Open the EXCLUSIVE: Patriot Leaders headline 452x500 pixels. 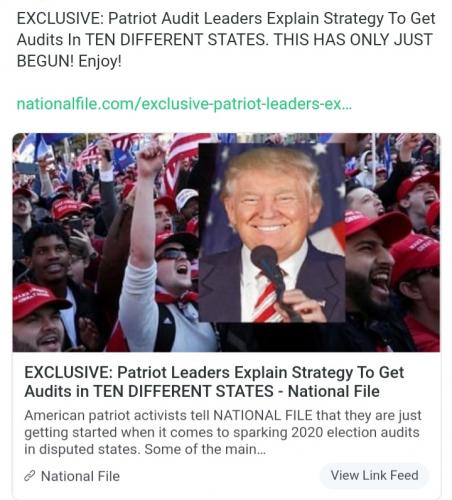(x=214, y=382)
